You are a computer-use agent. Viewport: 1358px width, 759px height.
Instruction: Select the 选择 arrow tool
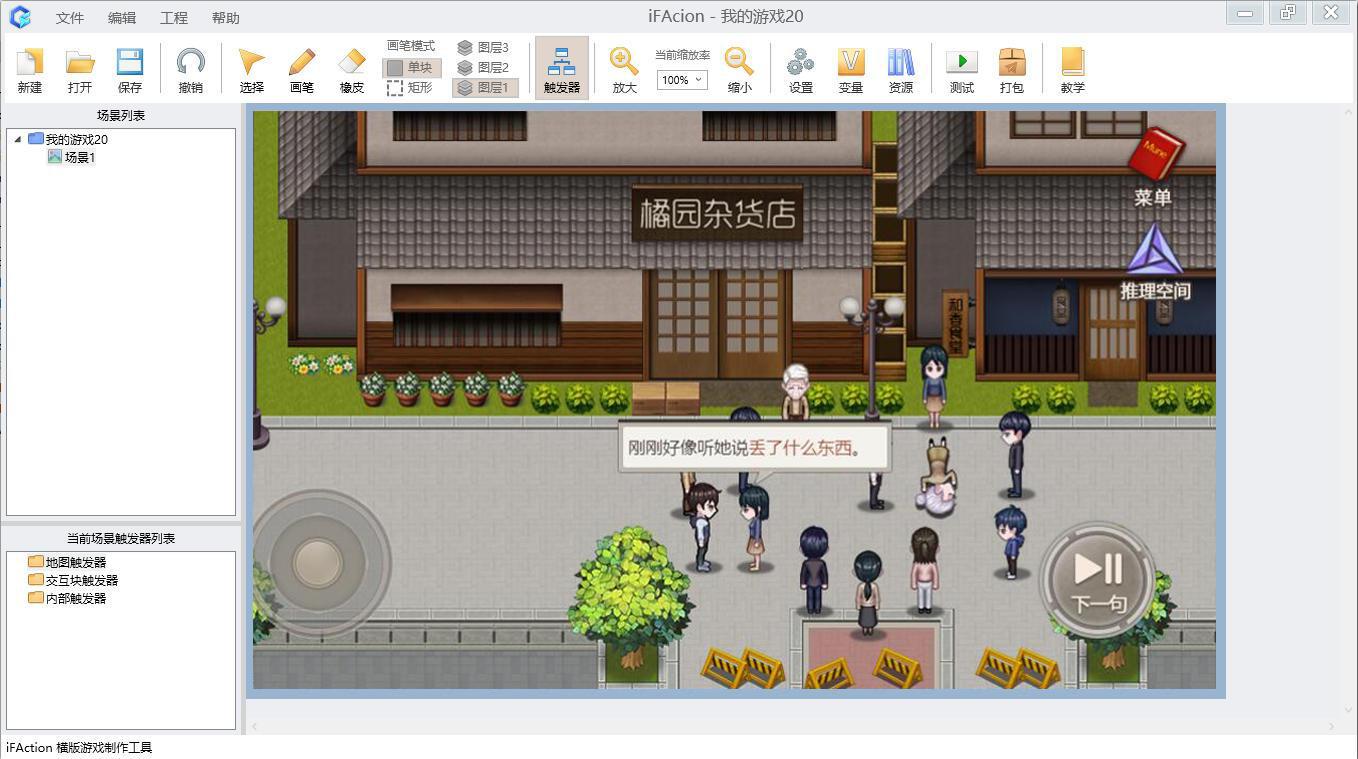click(x=252, y=70)
